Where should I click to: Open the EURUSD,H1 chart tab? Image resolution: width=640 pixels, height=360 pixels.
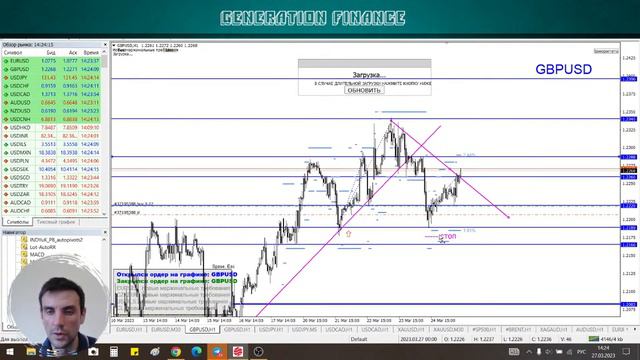pos(129,329)
